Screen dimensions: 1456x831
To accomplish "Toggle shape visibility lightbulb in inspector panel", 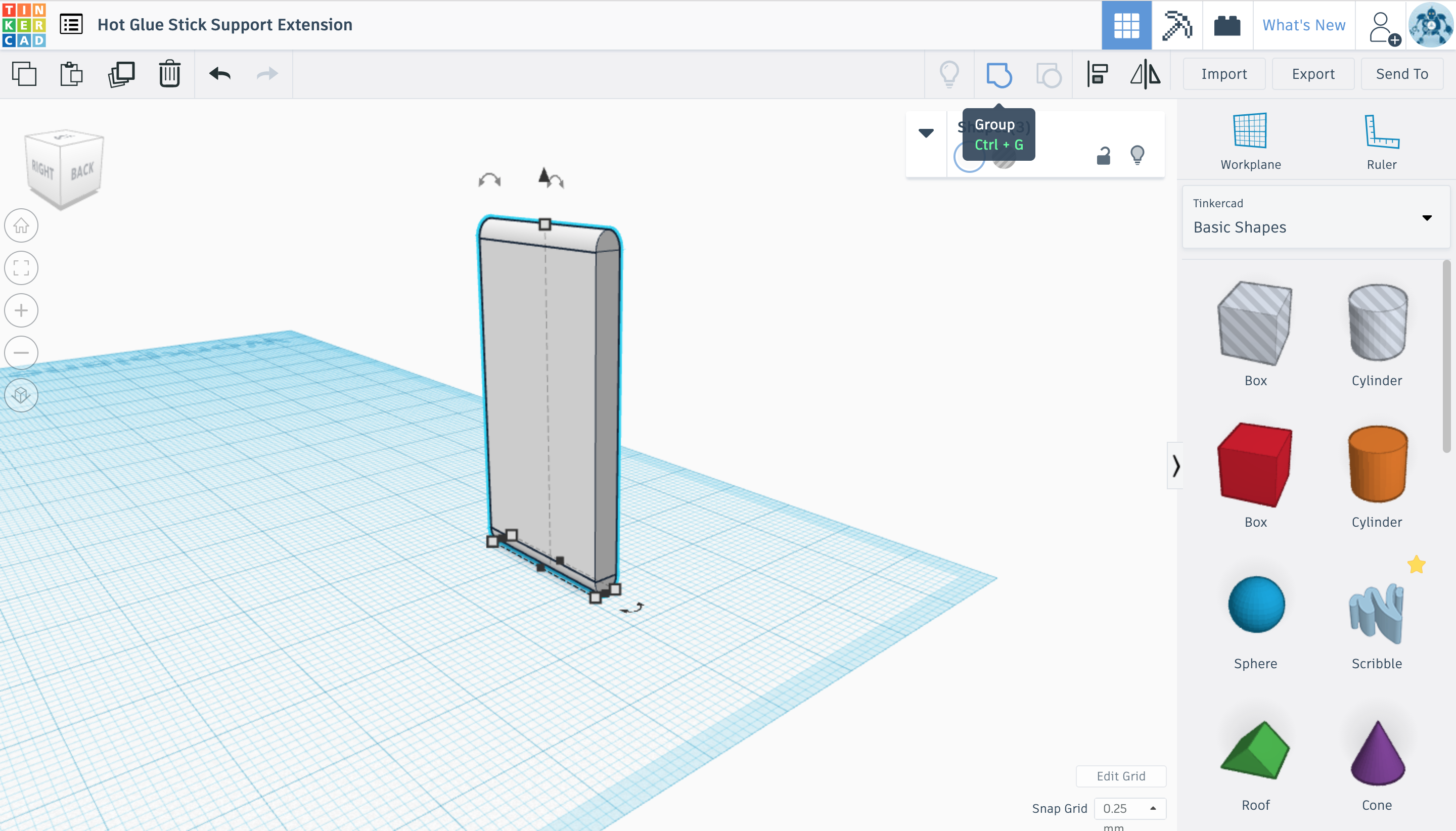I will pos(1137,155).
